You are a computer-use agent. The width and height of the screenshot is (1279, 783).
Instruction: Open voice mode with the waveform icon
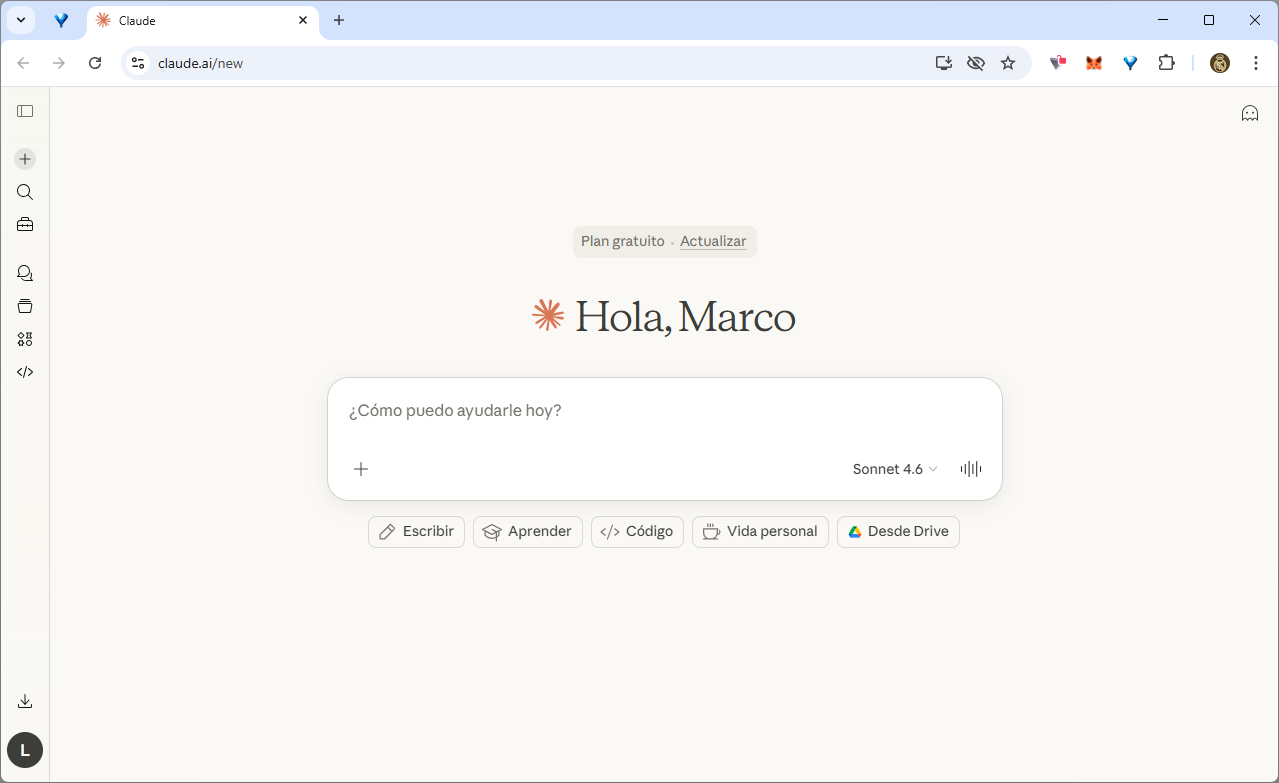pyautogui.click(x=970, y=468)
